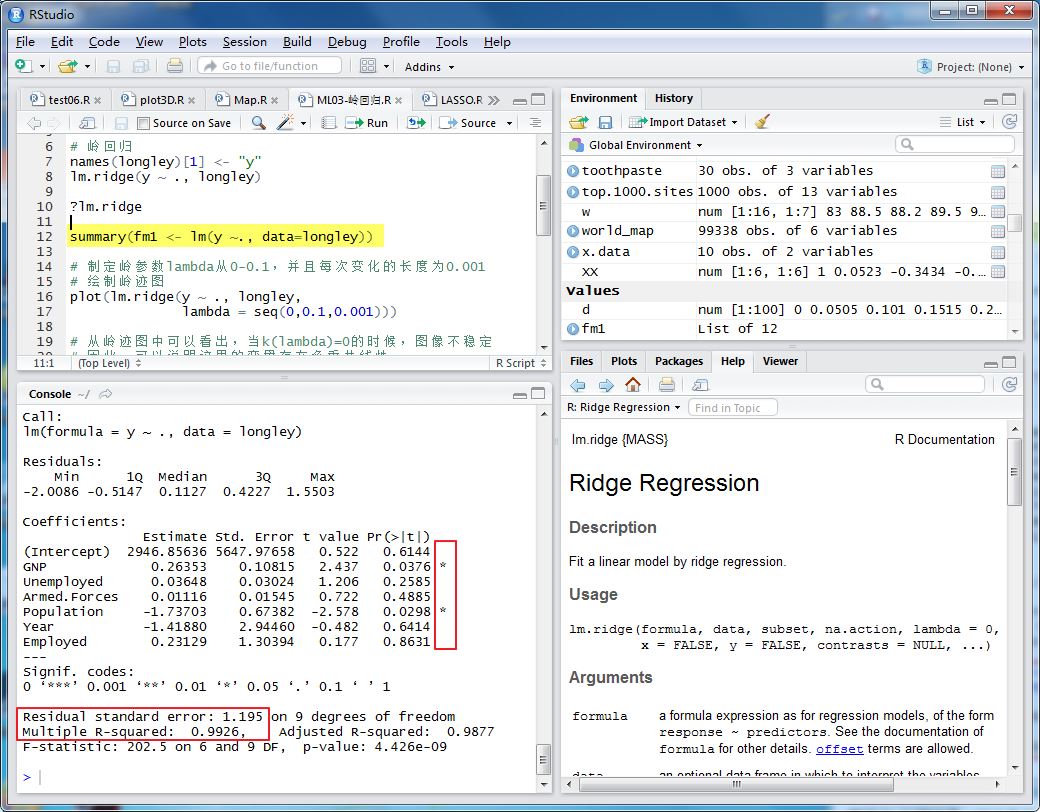The image size is (1040, 812).
Task: Print the current help topic
Action: click(x=667, y=385)
